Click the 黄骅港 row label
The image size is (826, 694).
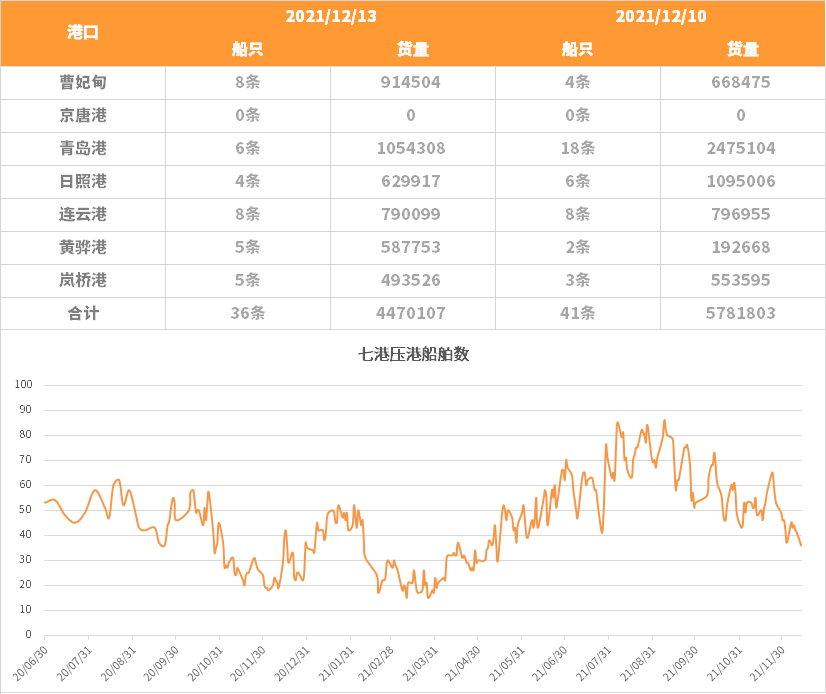(x=83, y=248)
